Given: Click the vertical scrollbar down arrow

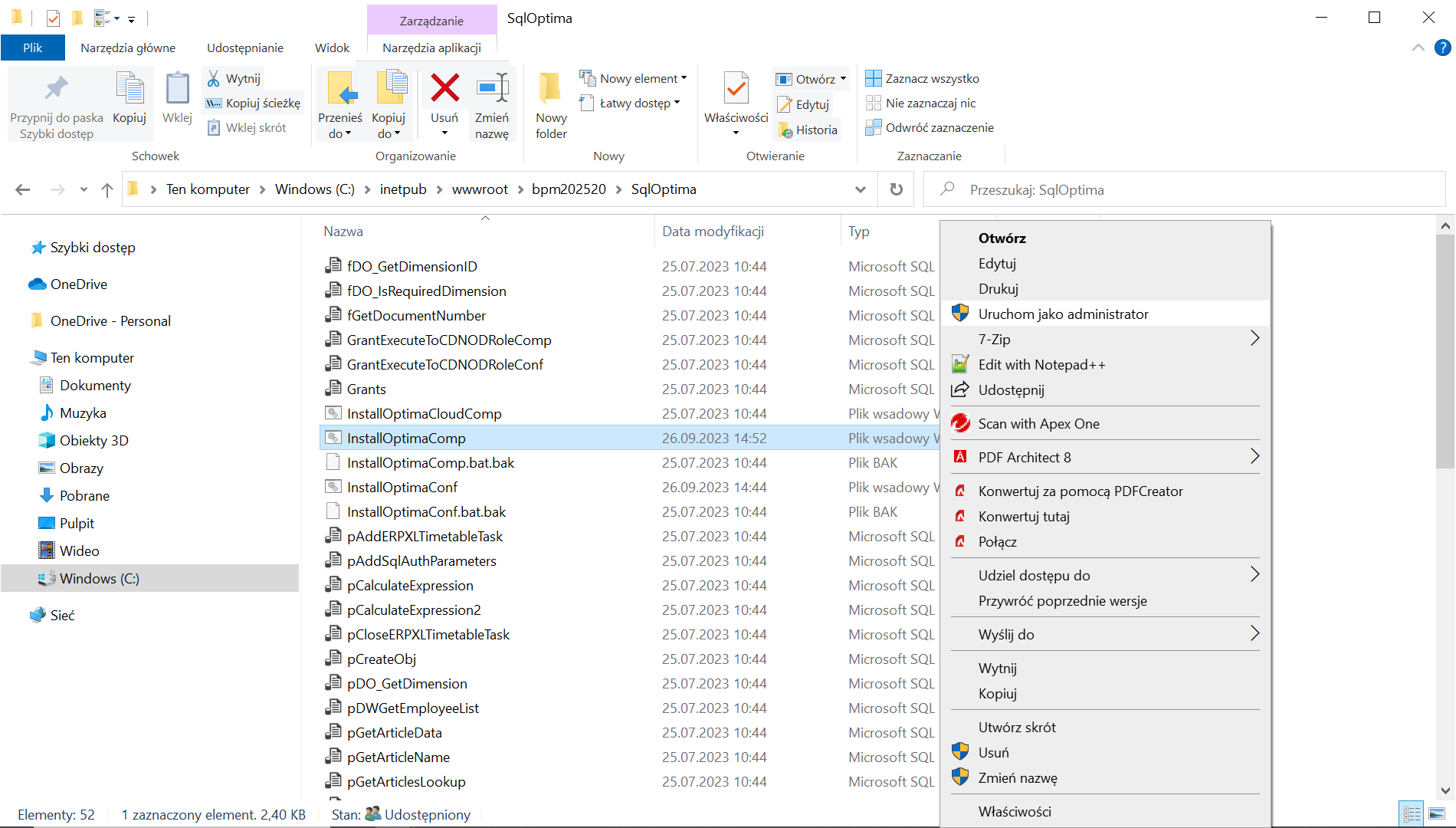Looking at the screenshot, I should 1445,790.
